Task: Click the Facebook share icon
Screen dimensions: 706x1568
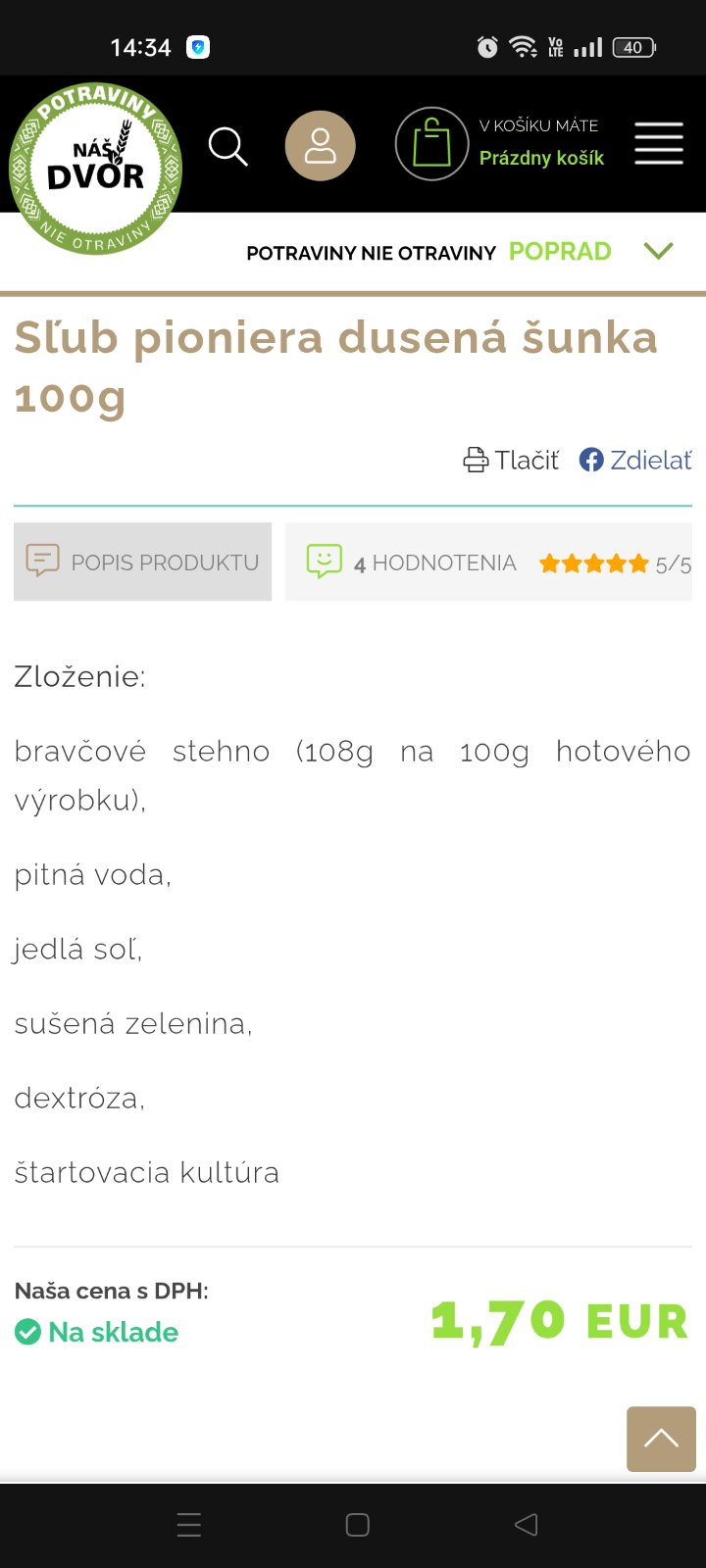Action: 591,460
